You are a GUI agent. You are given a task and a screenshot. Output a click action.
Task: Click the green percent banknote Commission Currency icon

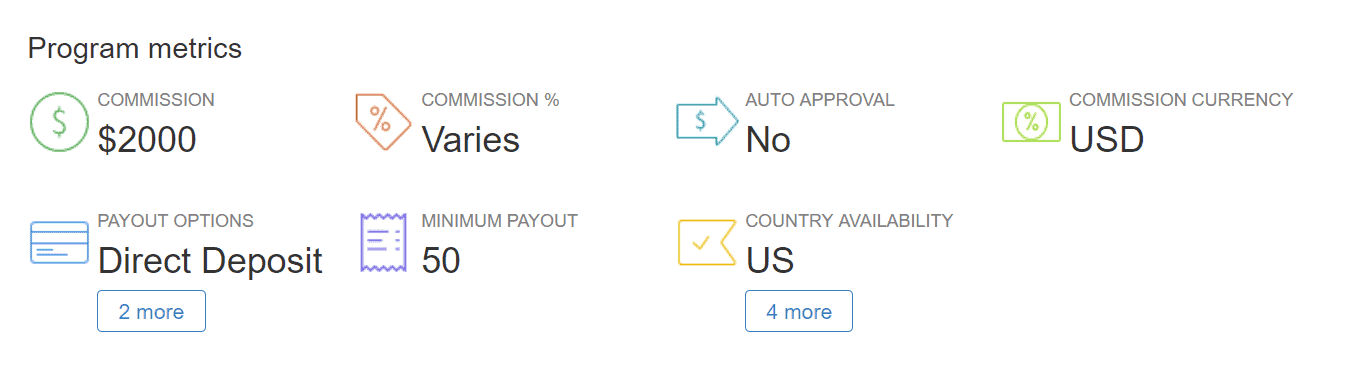[1031, 121]
